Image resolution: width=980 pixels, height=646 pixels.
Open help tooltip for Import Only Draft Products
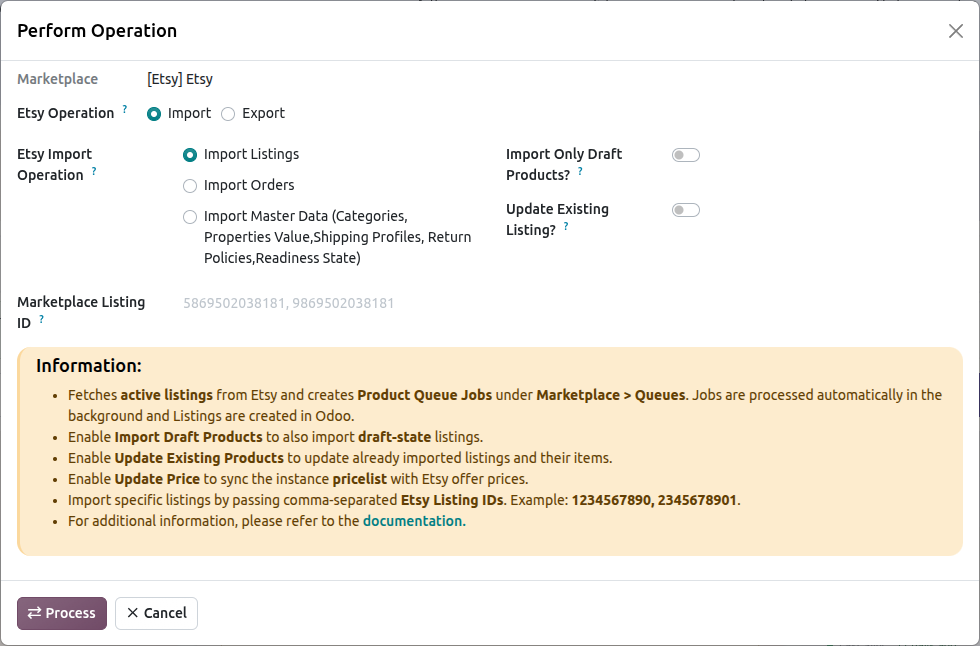tap(580, 171)
